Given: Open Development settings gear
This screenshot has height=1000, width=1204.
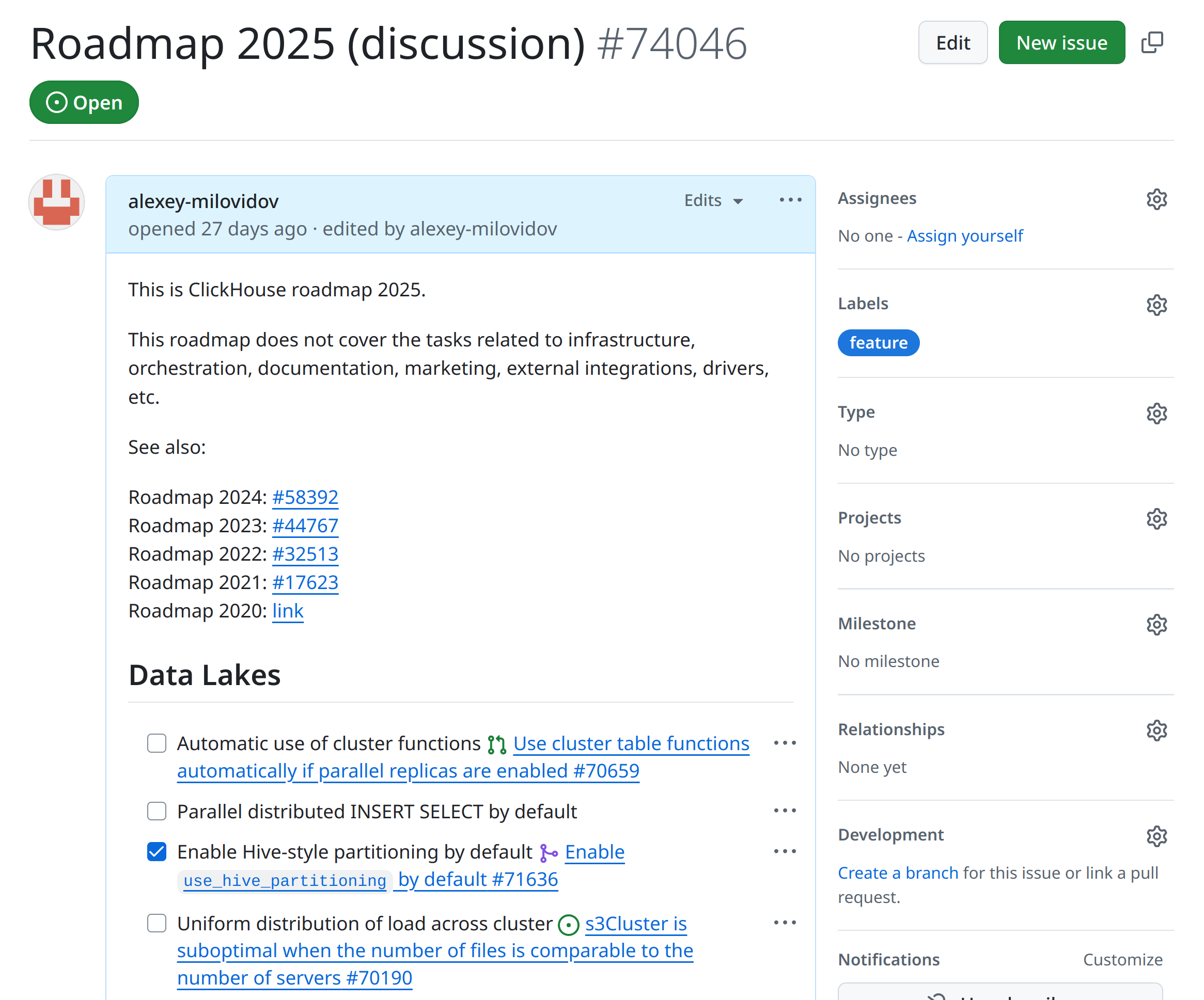Looking at the screenshot, I should point(1156,836).
